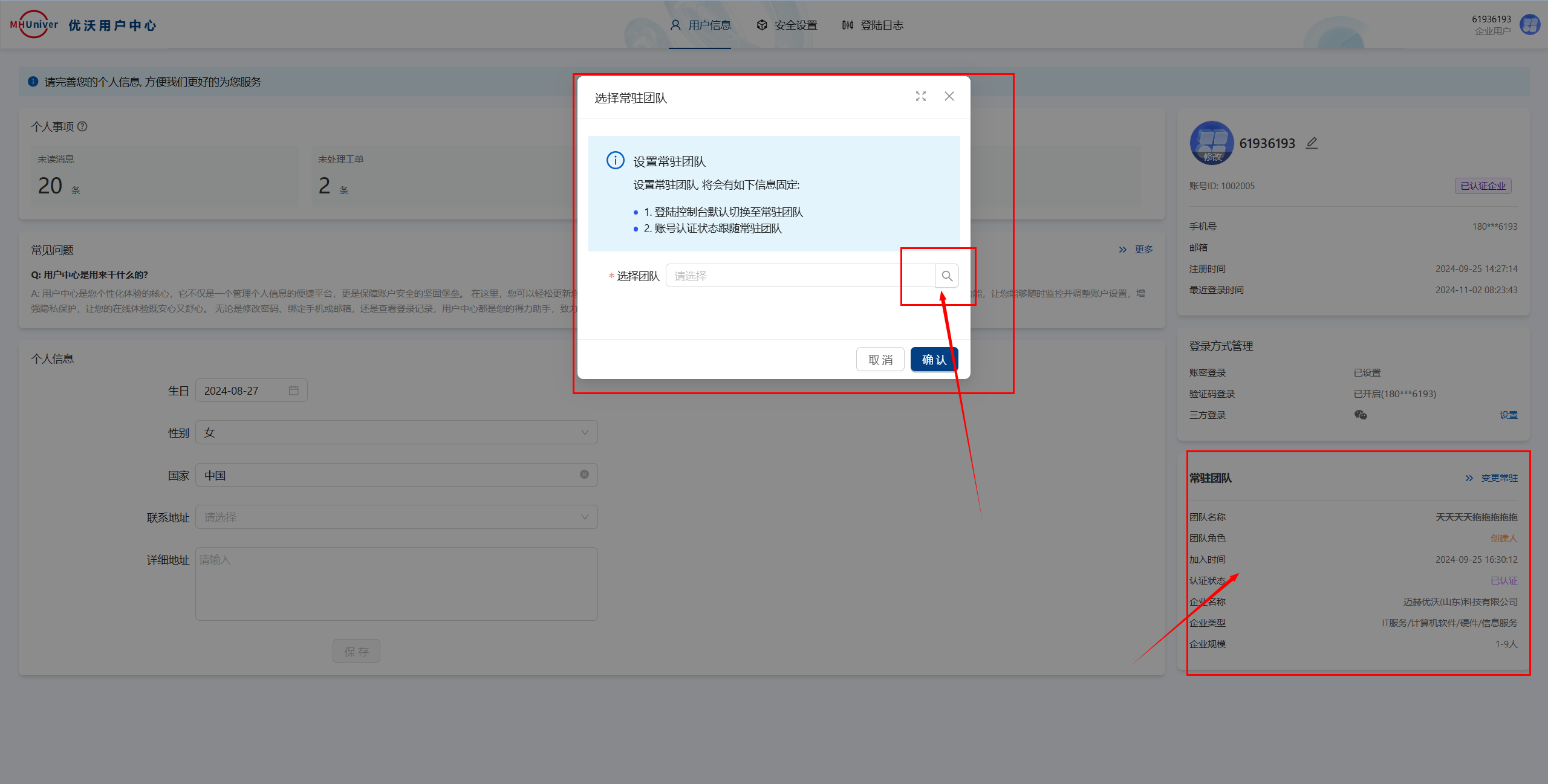
Task: Close the 选择常驻团队 dialog
Action: 949,97
